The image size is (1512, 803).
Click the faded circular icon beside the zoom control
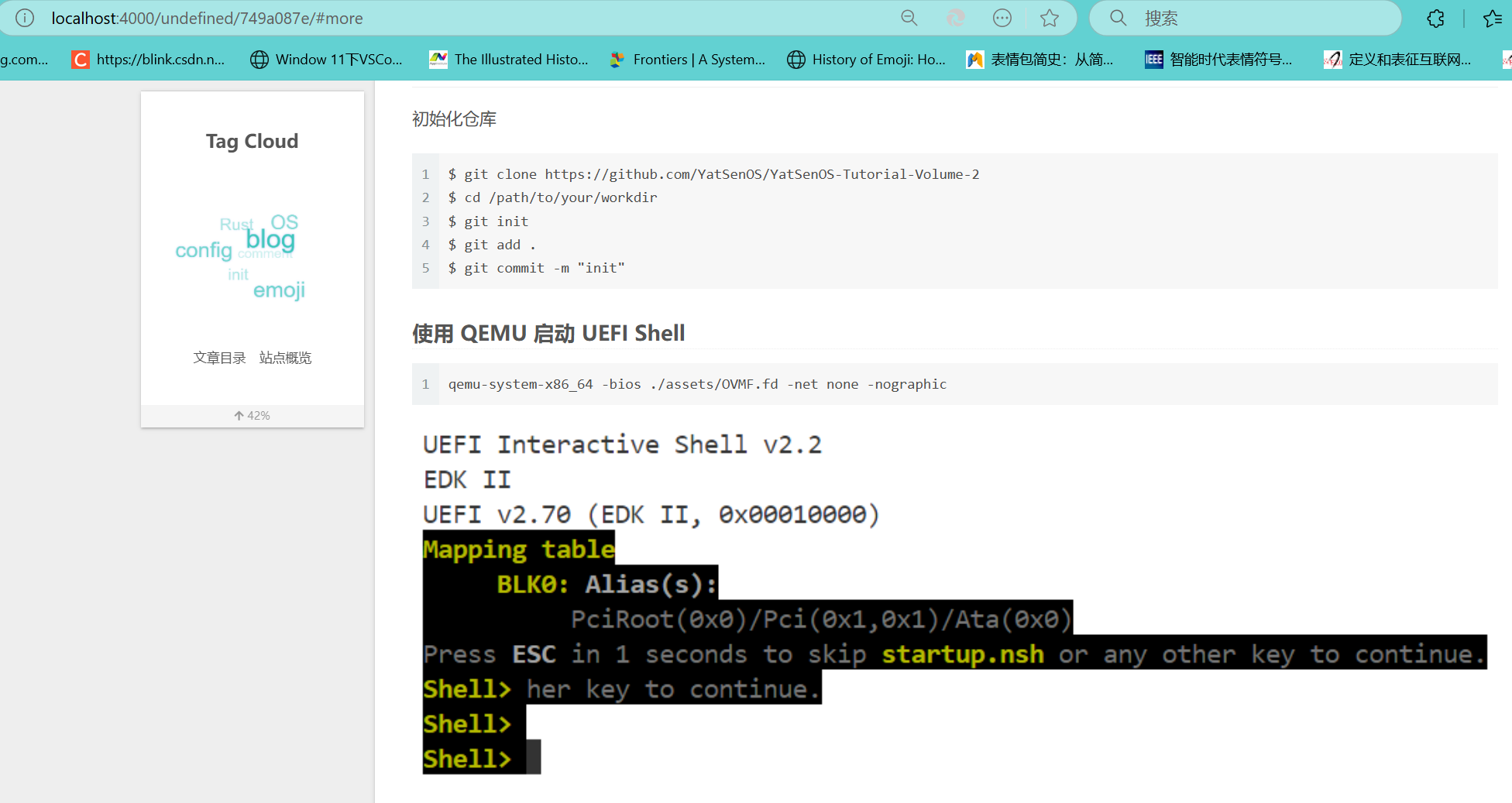click(x=955, y=17)
